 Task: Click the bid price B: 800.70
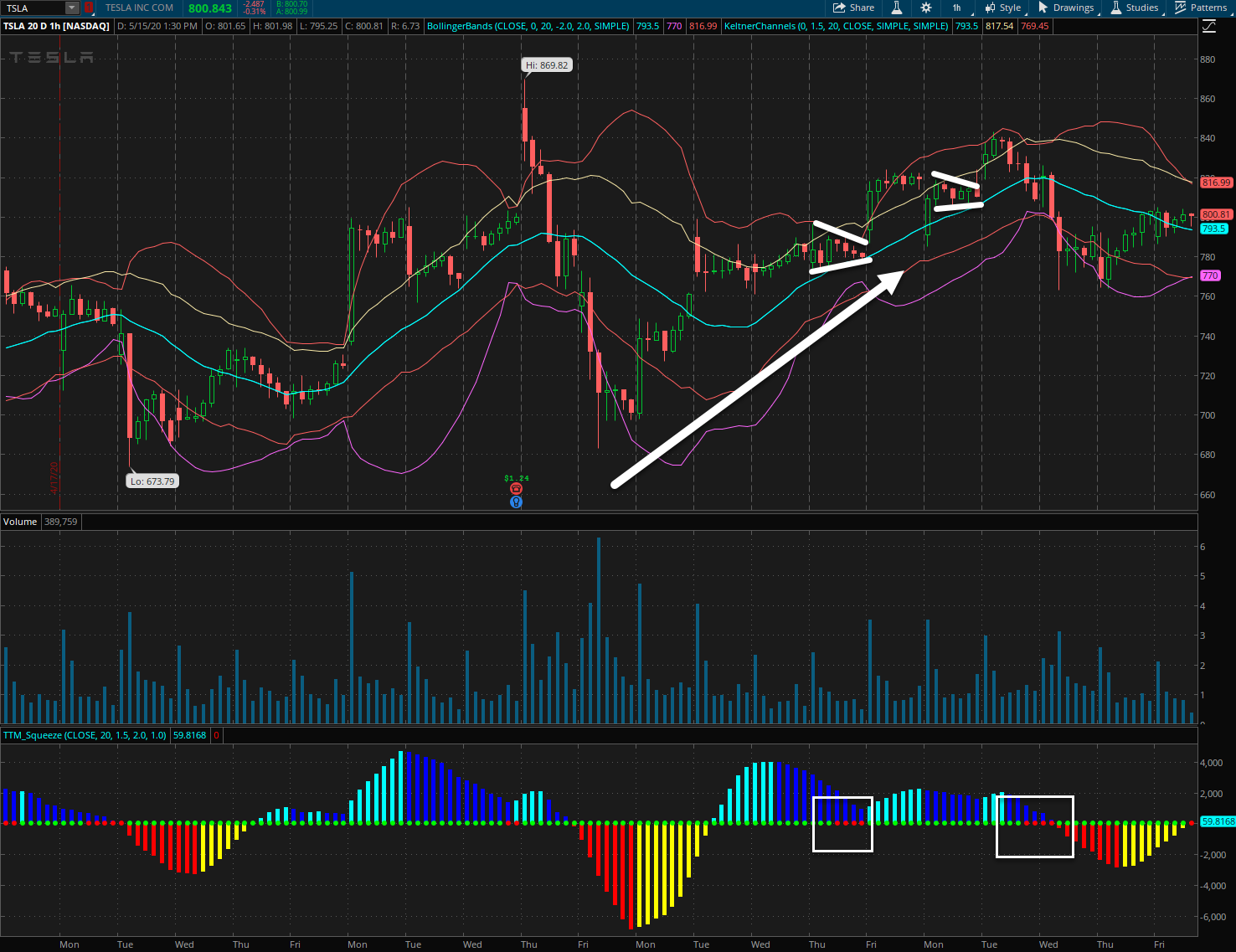292,4
